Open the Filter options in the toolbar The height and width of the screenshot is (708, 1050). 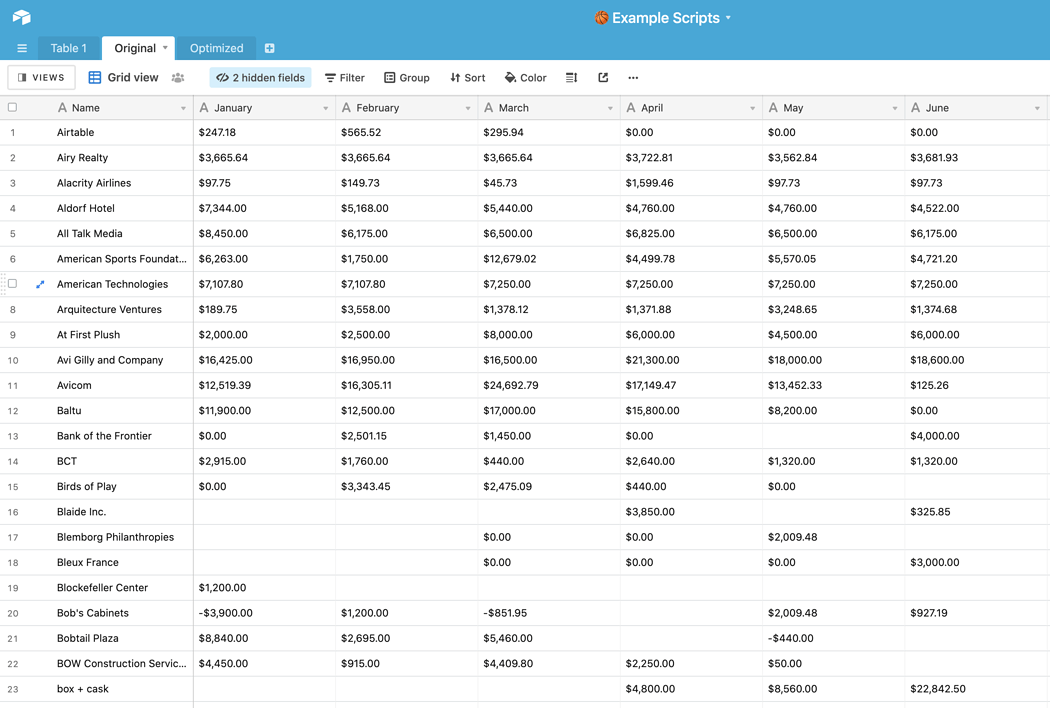344,77
